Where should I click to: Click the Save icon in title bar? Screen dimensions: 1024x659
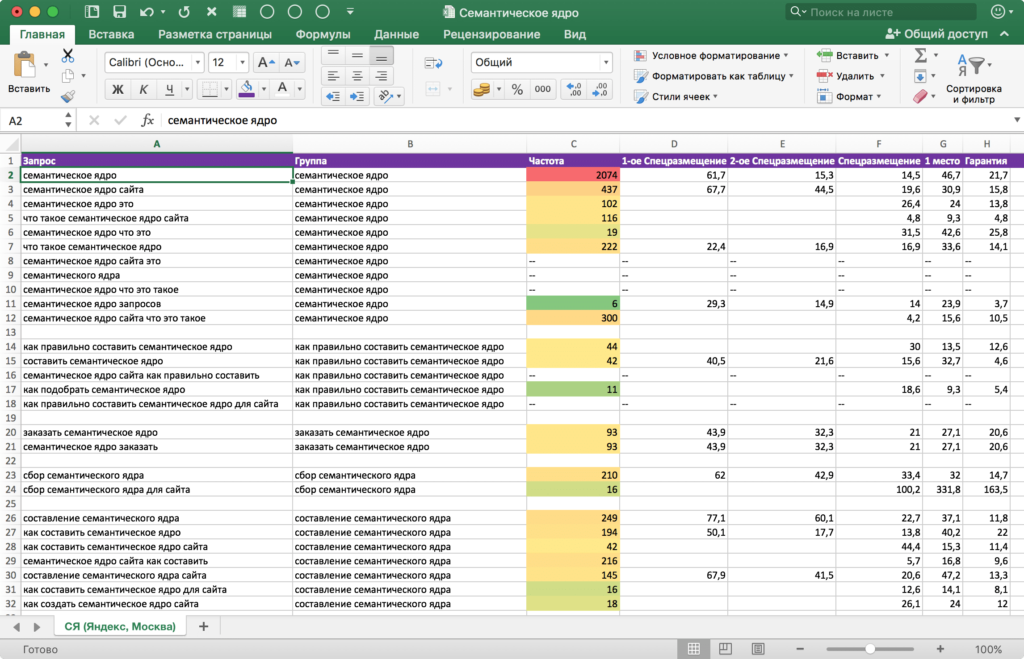pos(119,12)
